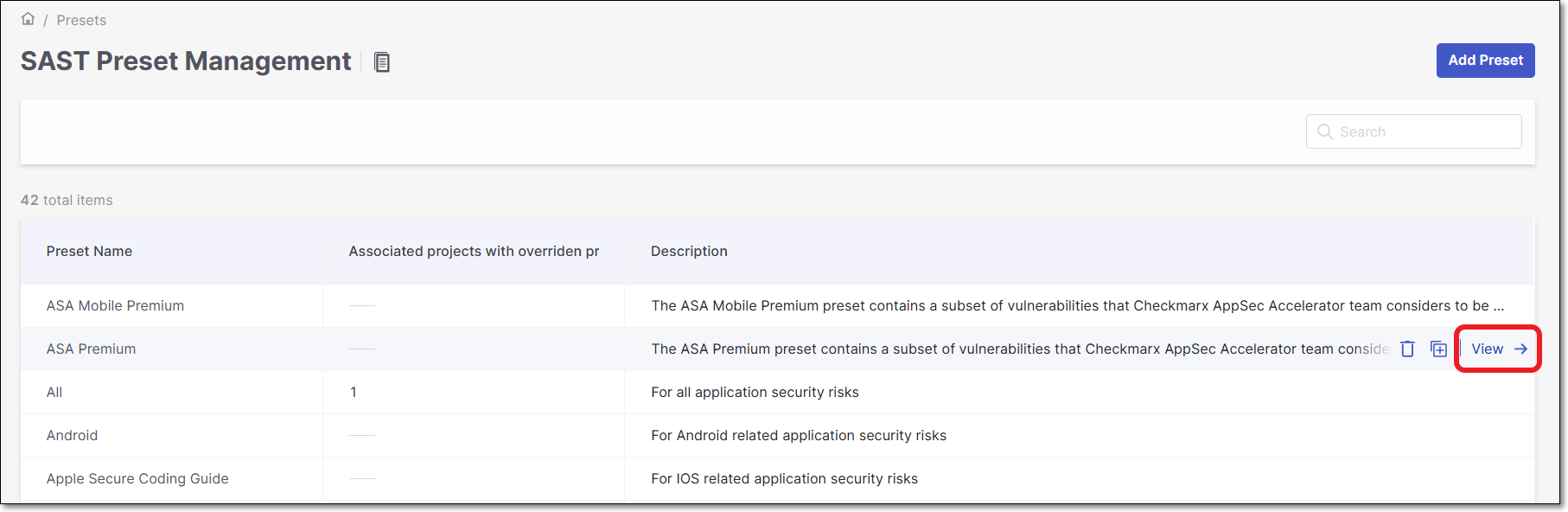Click the document icon beside the page title
The width and height of the screenshot is (1568, 512).
click(381, 62)
